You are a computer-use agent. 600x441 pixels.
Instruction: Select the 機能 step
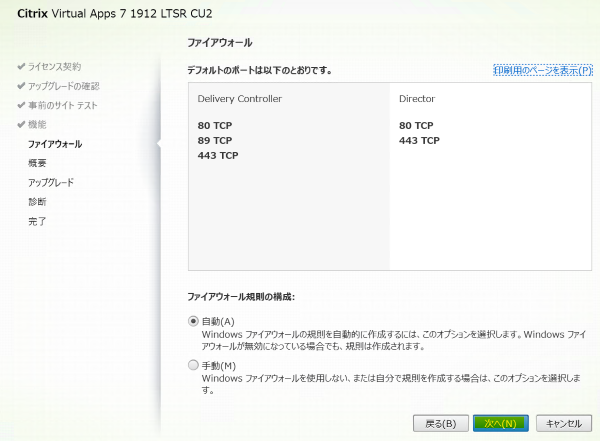pyautogui.click(x=37, y=124)
